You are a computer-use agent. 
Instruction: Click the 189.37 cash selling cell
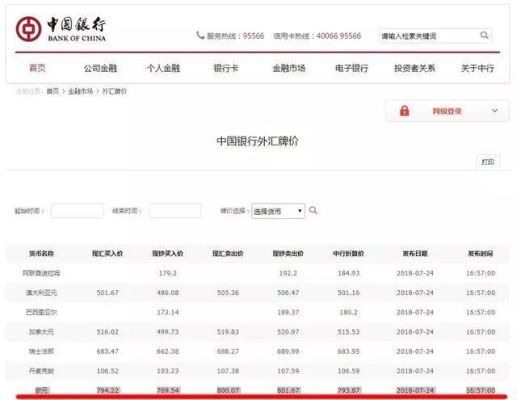[288, 312]
